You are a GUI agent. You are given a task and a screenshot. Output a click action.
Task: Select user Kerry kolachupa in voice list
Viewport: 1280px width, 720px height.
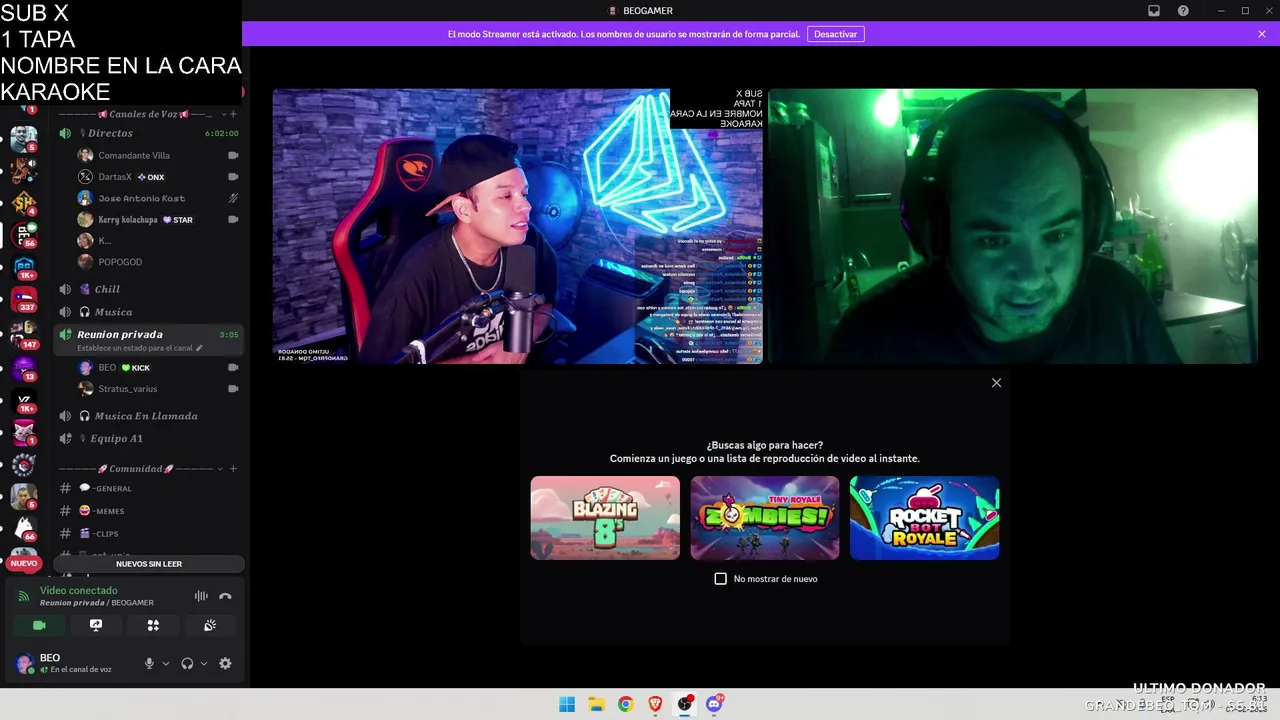tap(158, 220)
